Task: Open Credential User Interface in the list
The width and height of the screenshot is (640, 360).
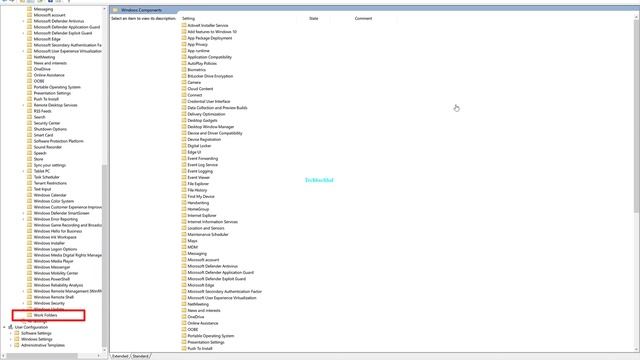Action: click(209, 101)
